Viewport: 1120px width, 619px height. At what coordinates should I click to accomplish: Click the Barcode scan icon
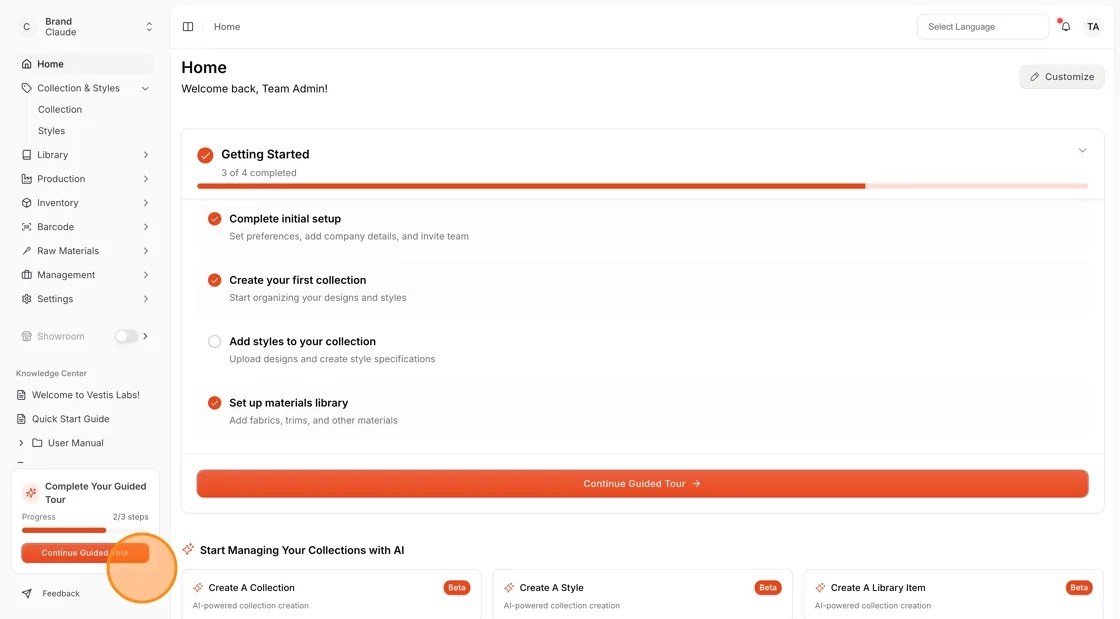(x=26, y=226)
